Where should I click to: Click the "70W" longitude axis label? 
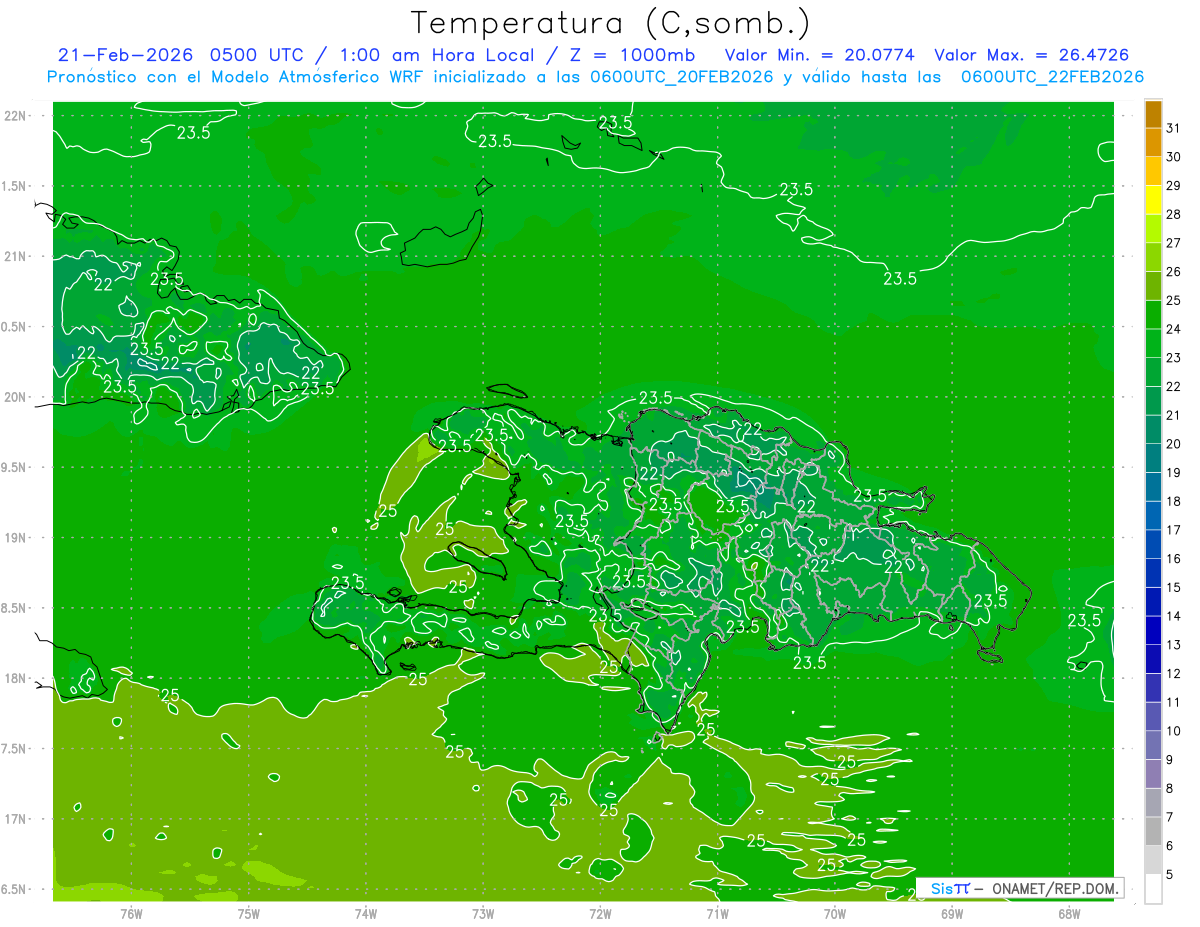(835, 914)
